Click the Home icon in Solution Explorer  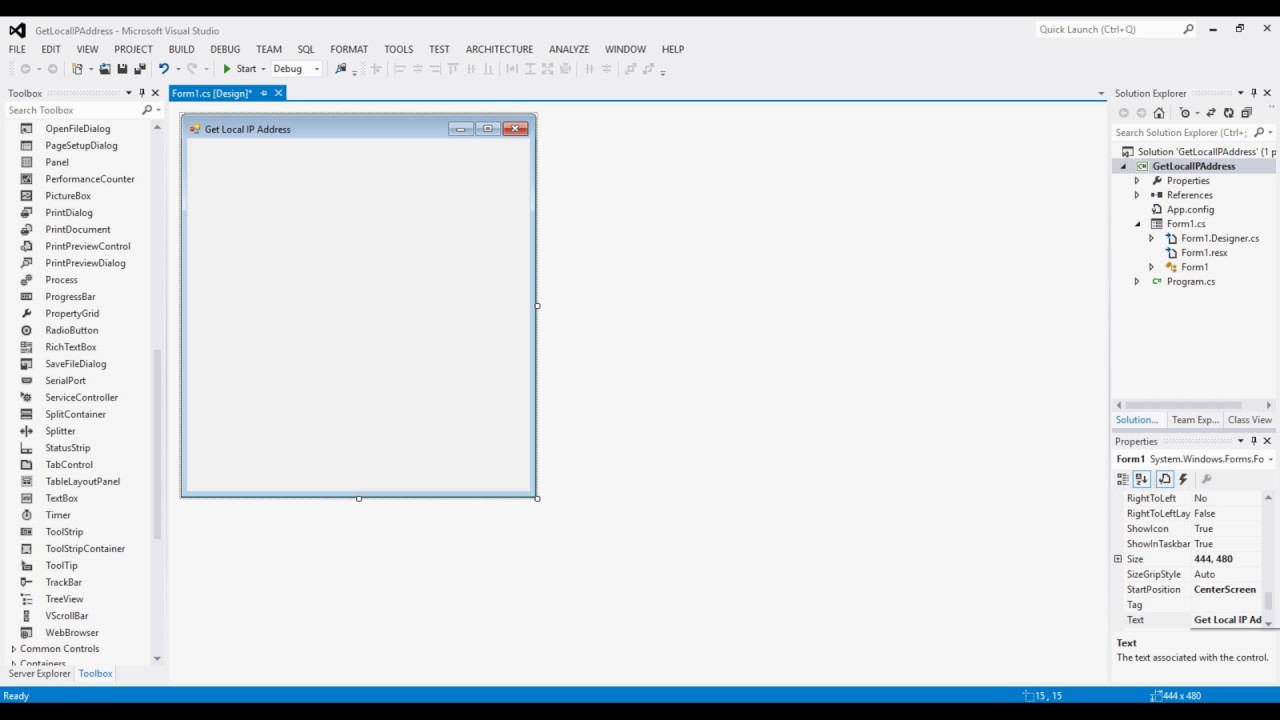[x=1159, y=113]
